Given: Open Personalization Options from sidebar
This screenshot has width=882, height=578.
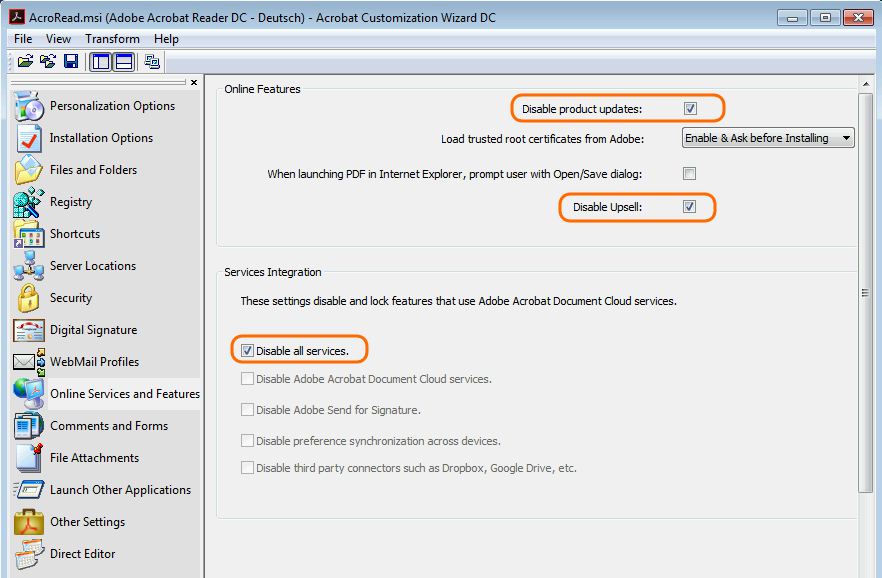Looking at the screenshot, I should [x=112, y=106].
